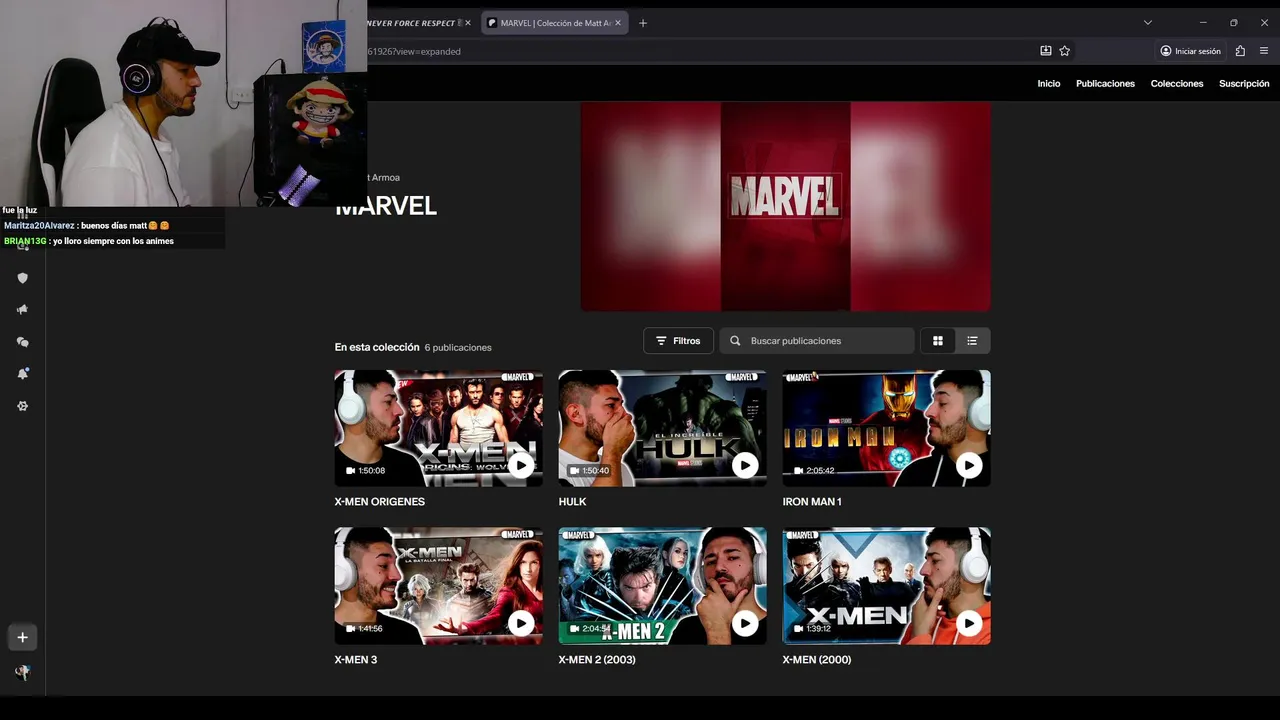Open the X-MEN 3 post title
Image resolution: width=1280 pixels, height=720 pixels.
click(356, 660)
